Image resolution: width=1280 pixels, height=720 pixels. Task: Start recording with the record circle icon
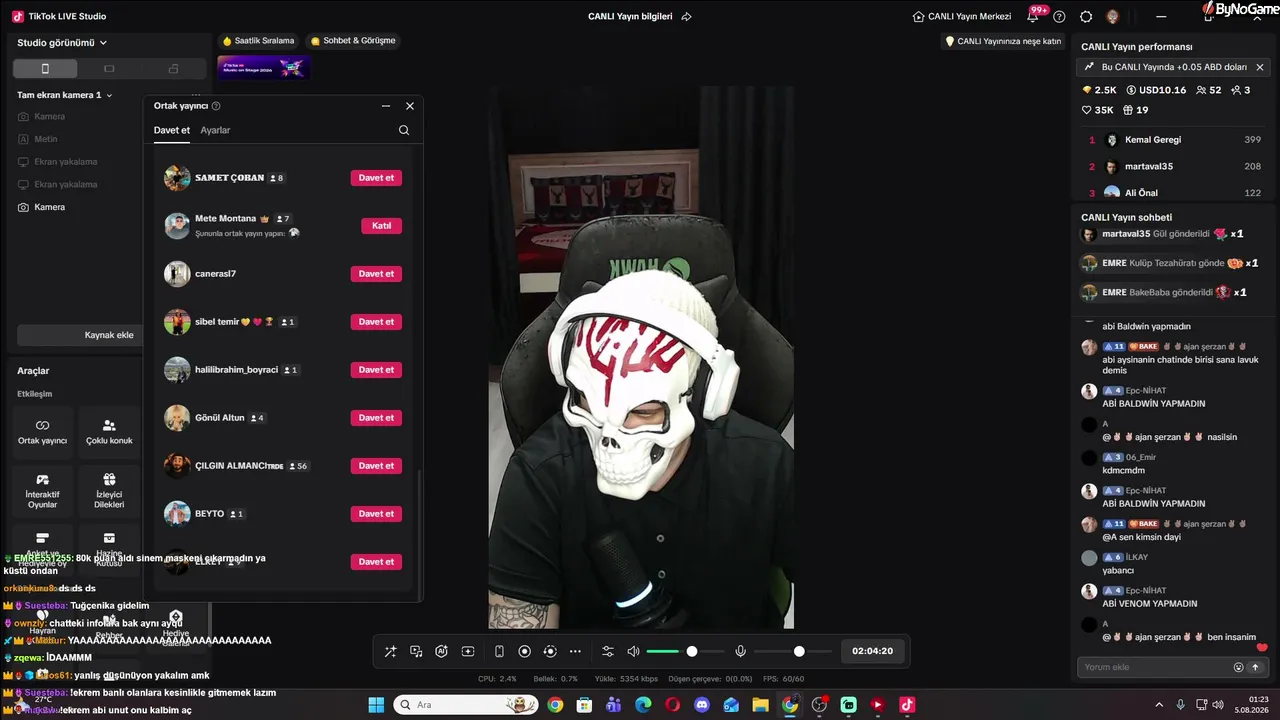pyautogui.click(x=524, y=652)
